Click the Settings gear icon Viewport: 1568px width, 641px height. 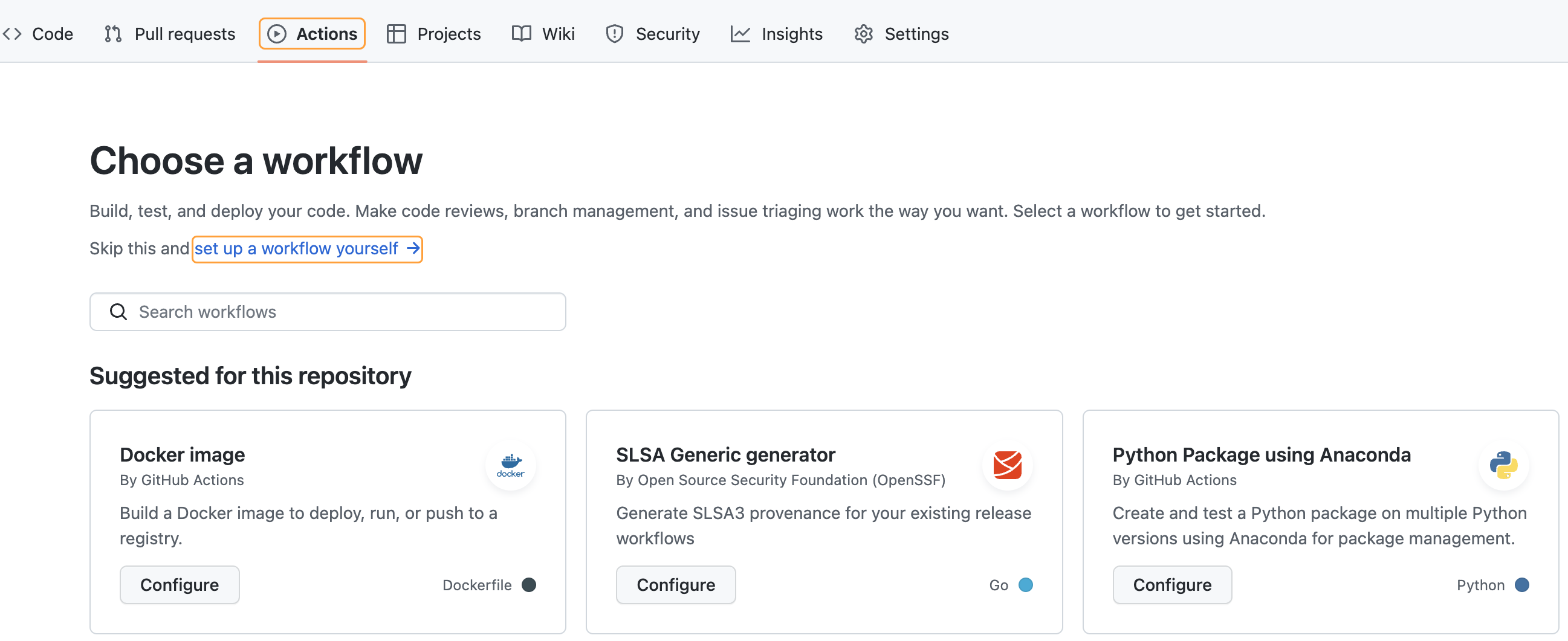[863, 34]
